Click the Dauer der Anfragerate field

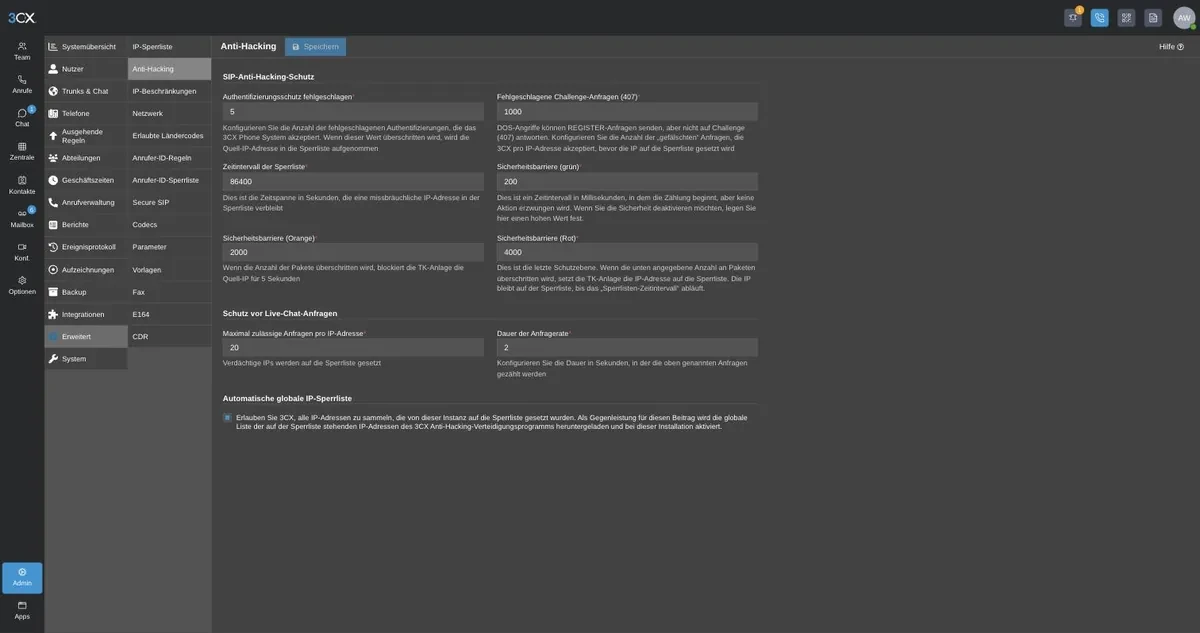click(627, 347)
